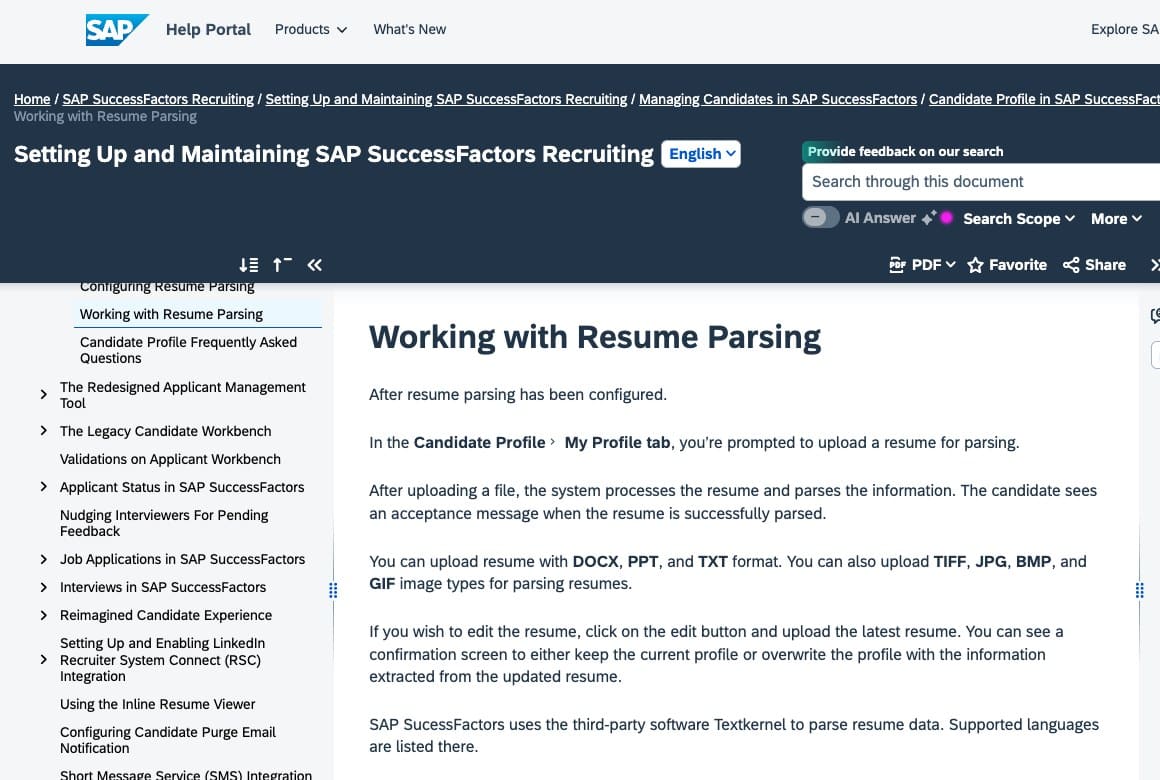Expand Job Applications in SAP SuccessFactors node
This screenshot has width=1160, height=780.
(x=44, y=559)
